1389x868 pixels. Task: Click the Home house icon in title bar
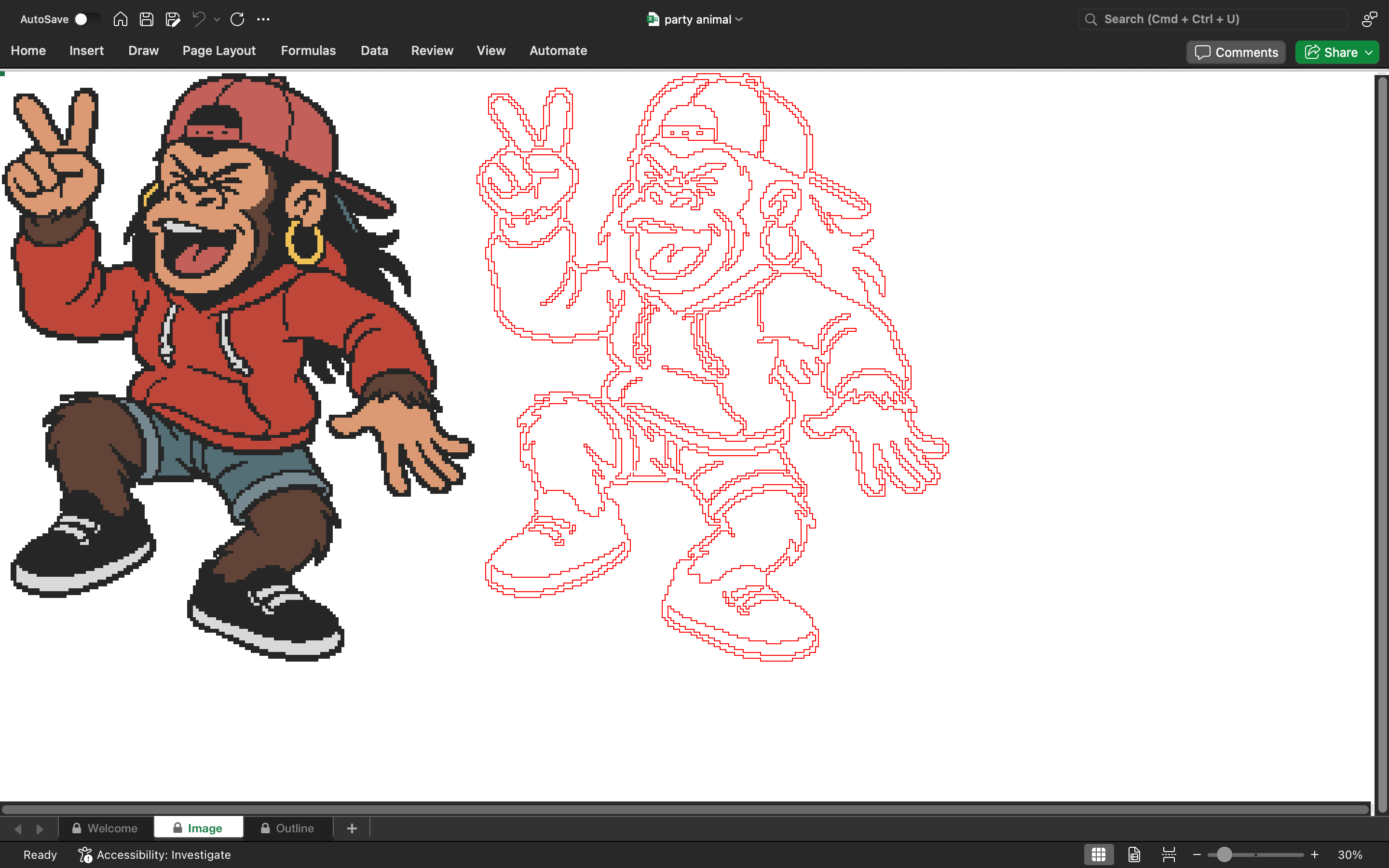[x=120, y=19]
